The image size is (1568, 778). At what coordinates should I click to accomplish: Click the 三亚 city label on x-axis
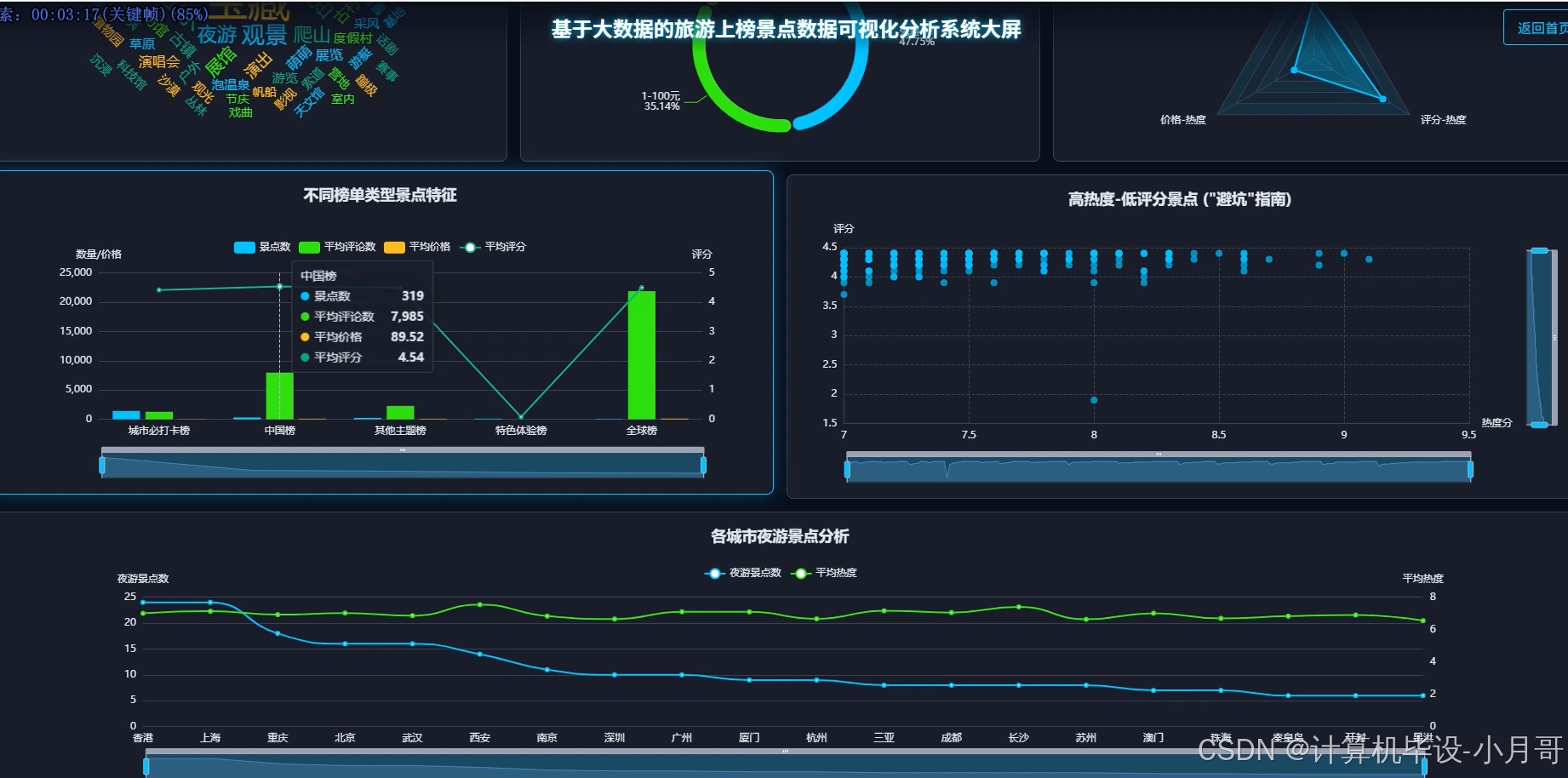pos(884,738)
